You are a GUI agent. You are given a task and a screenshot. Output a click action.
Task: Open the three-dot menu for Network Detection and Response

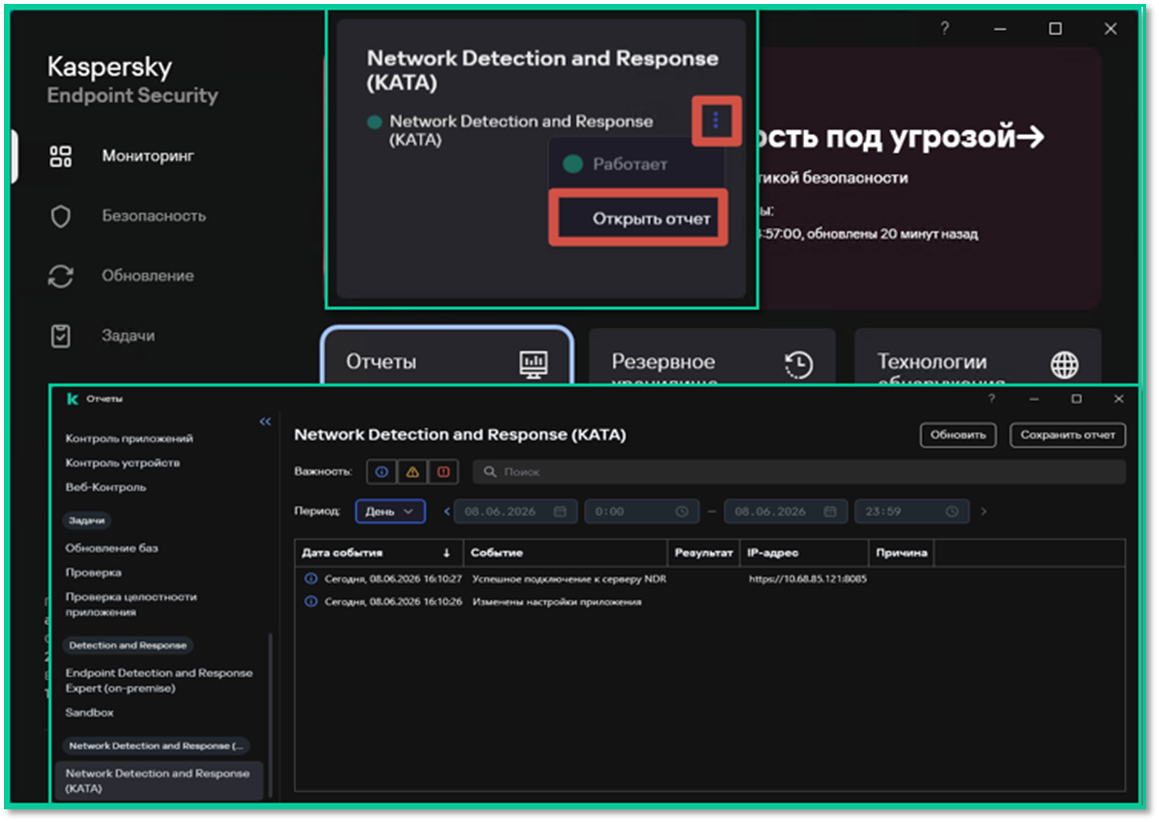coord(716,120)
